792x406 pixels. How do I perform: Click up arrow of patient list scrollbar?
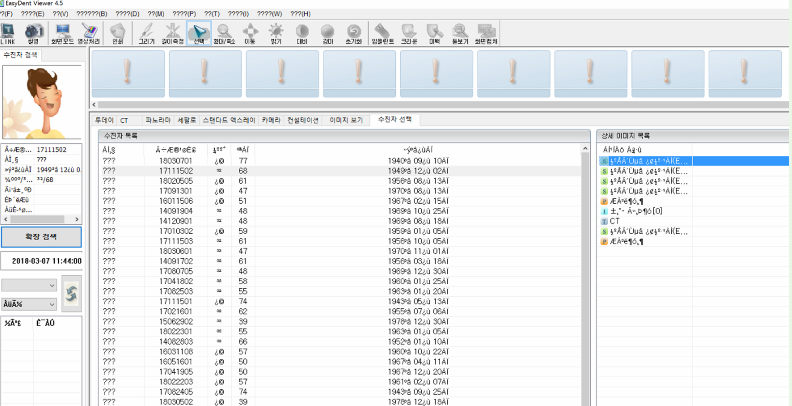point(585,149)
